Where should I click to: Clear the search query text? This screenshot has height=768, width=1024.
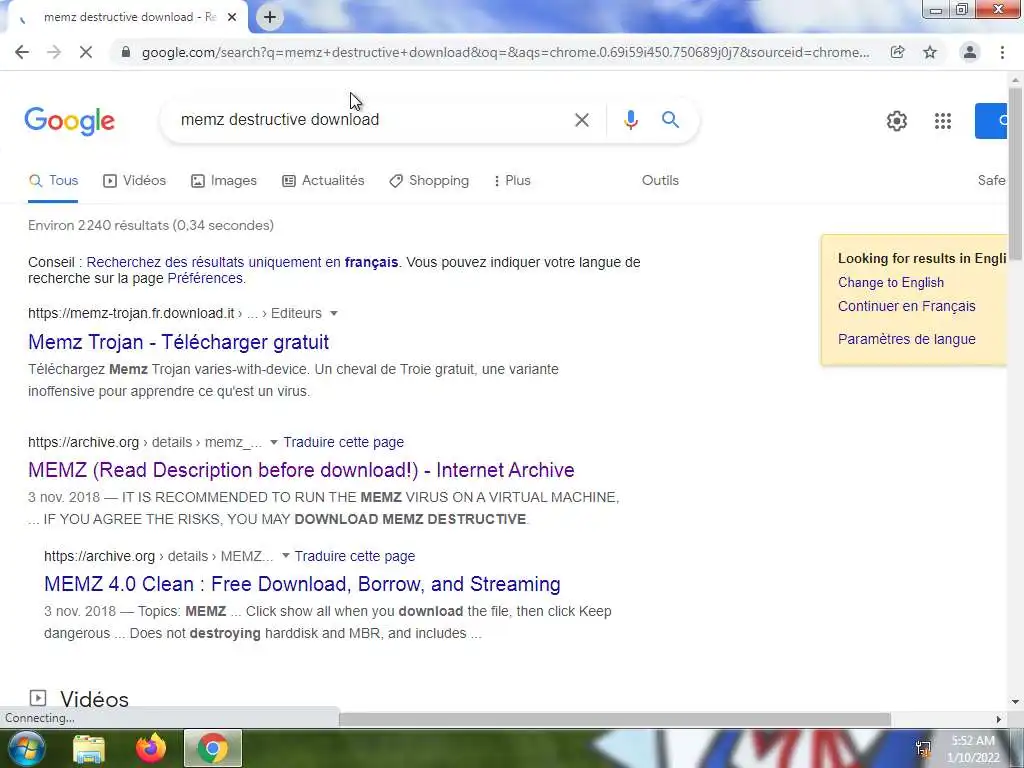click(x=582, y=120)
